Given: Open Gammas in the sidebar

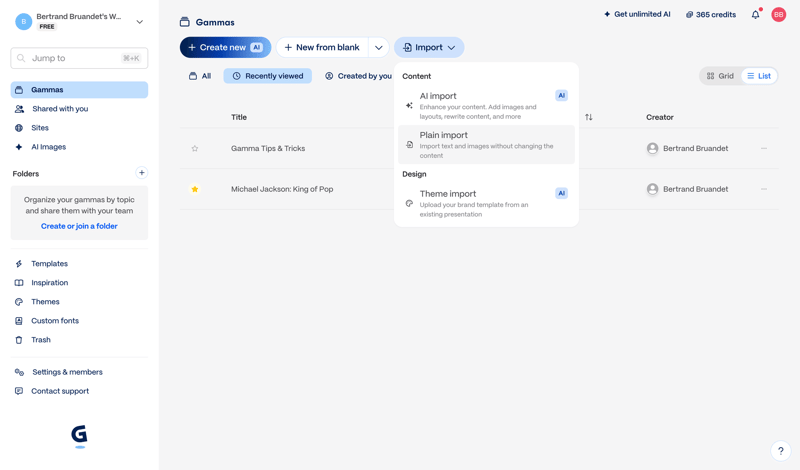Looking at the screenshot, I should pos(79,90).
